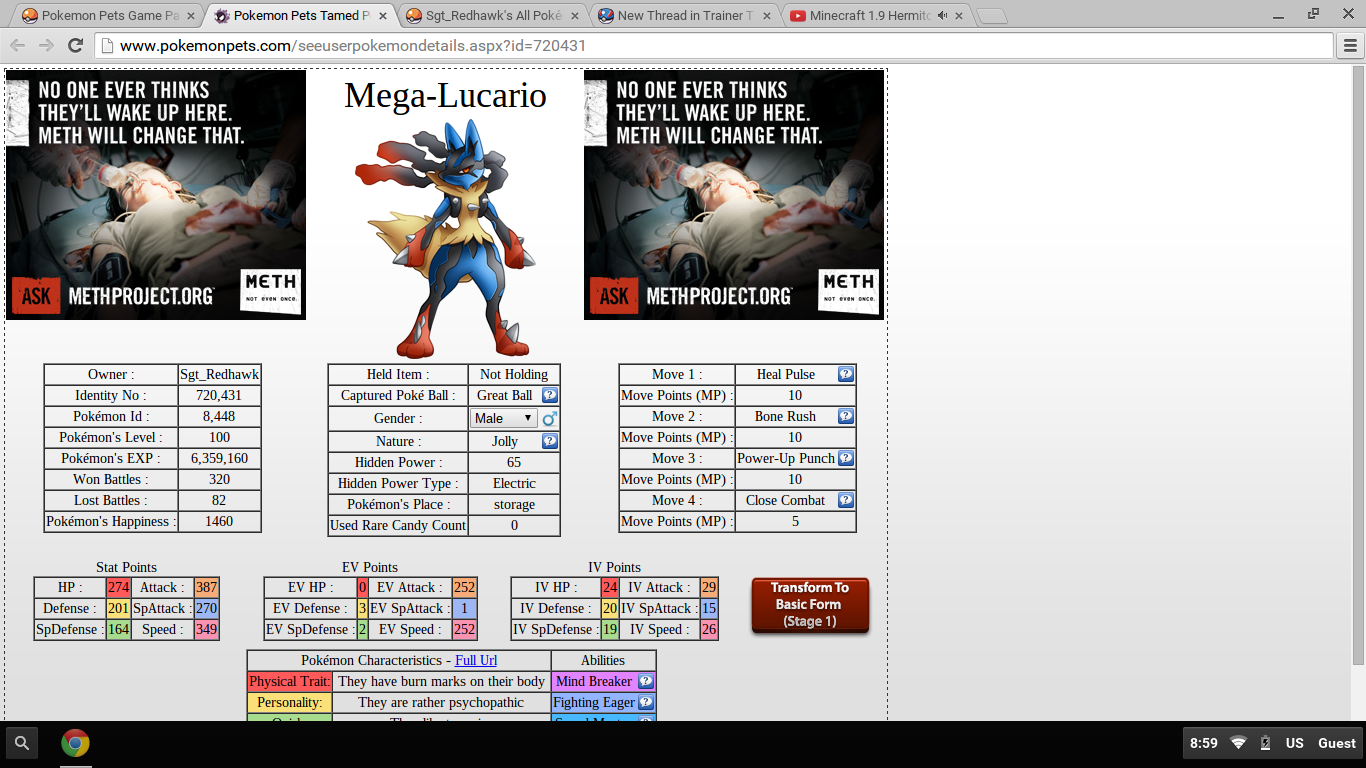Screen dimensions: 1366x768
Task: Click the Fighting Eager ability help icon
Action: click(645, 702)
